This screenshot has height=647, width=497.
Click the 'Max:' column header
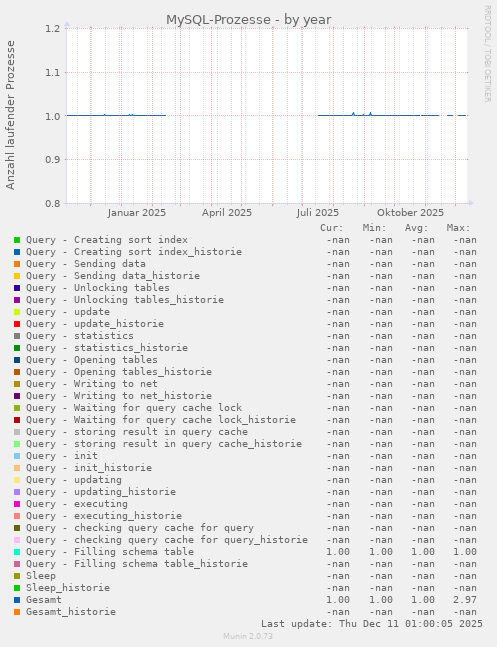459,228
